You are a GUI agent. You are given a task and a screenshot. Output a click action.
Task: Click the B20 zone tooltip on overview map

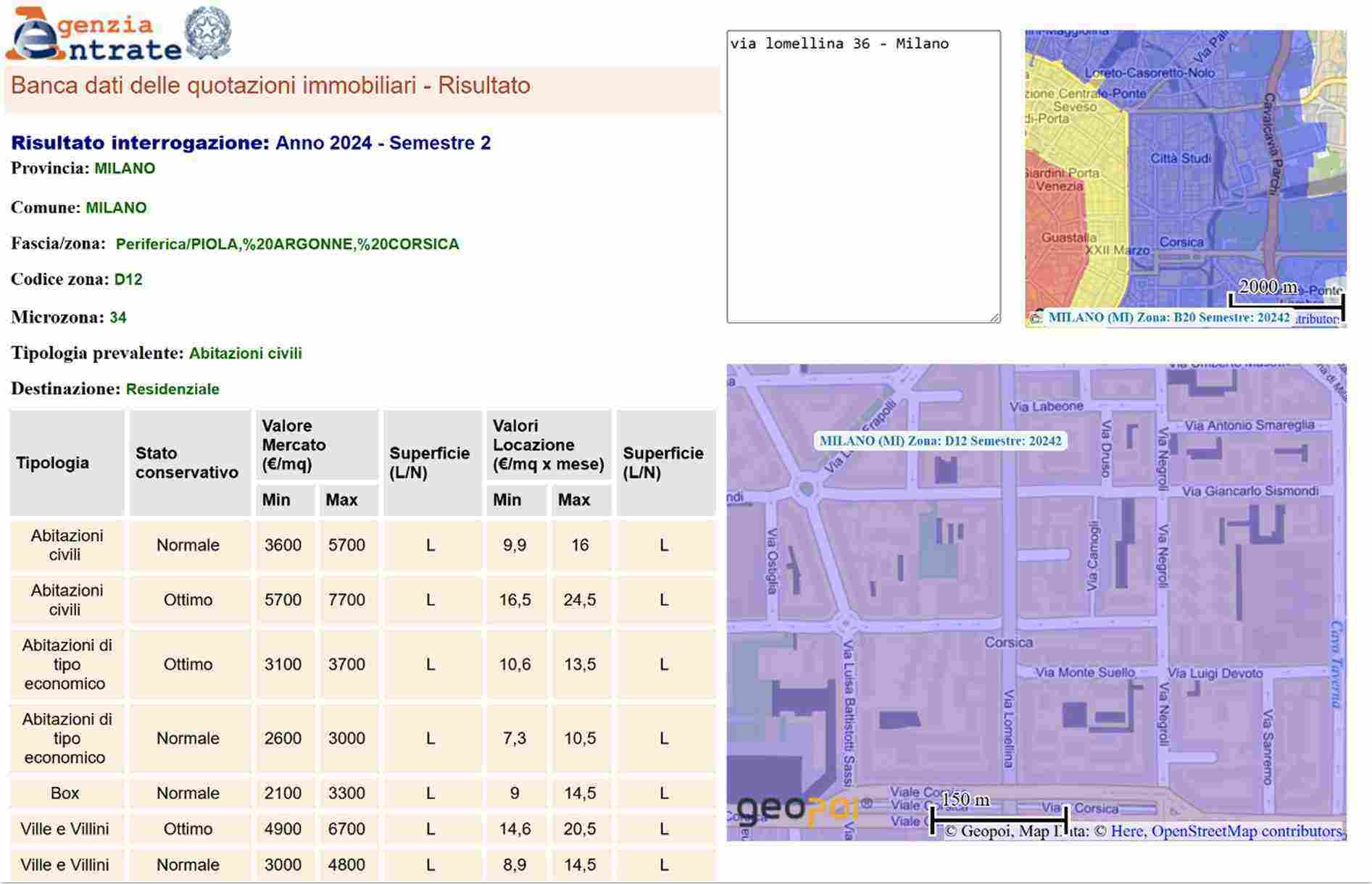[x=1168, y=317]
